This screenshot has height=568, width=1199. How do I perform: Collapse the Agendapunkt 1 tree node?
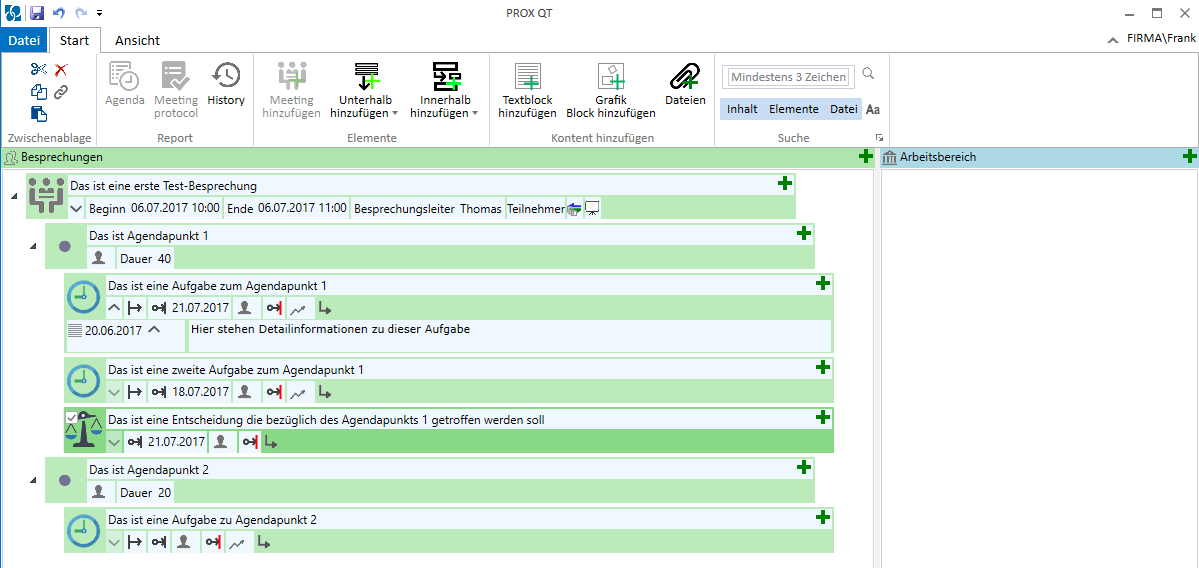32,246
